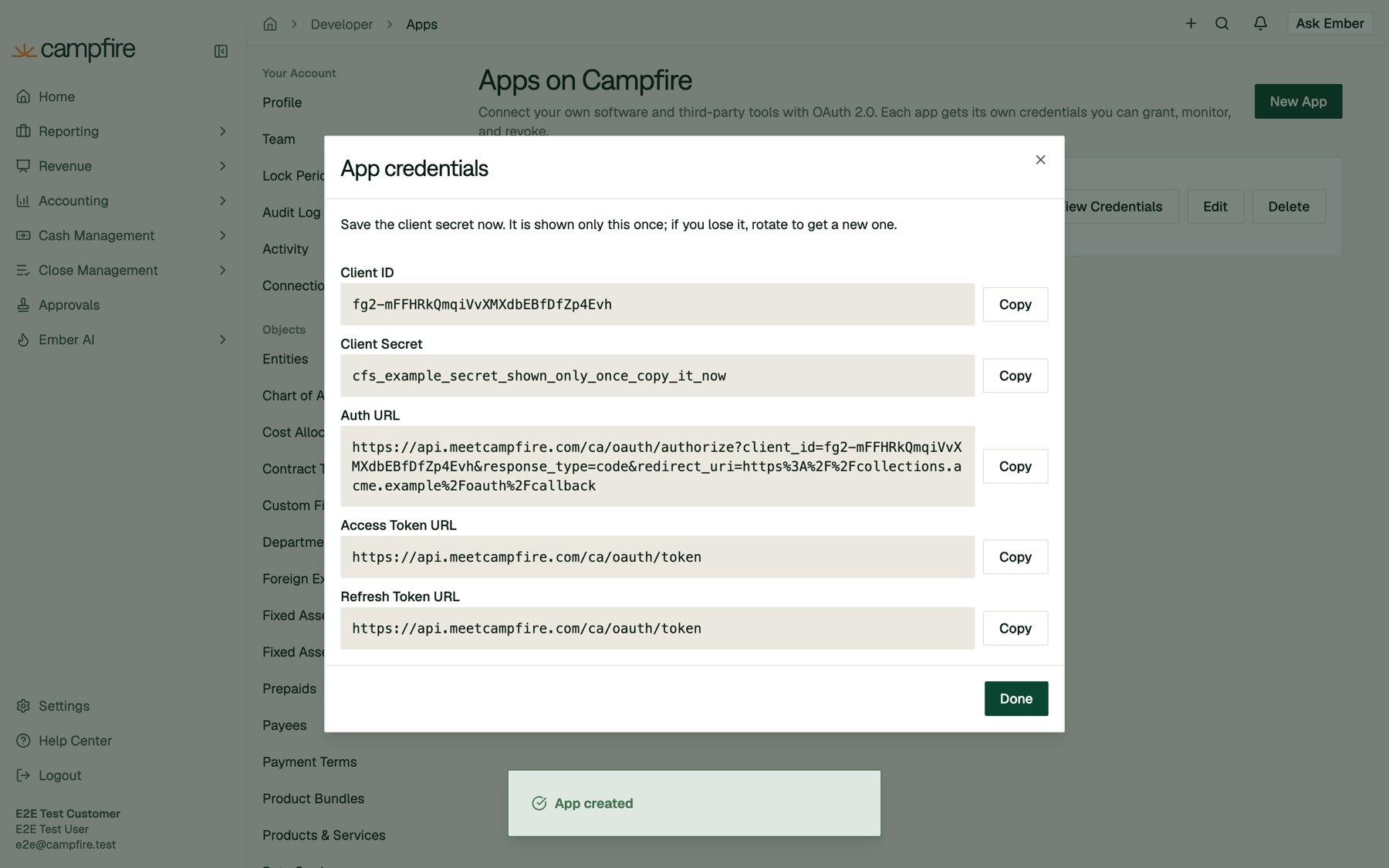Go to Activity page
Image resolution: width=1389 pixels, height=868 pixels.
click(x=285, y=249)
